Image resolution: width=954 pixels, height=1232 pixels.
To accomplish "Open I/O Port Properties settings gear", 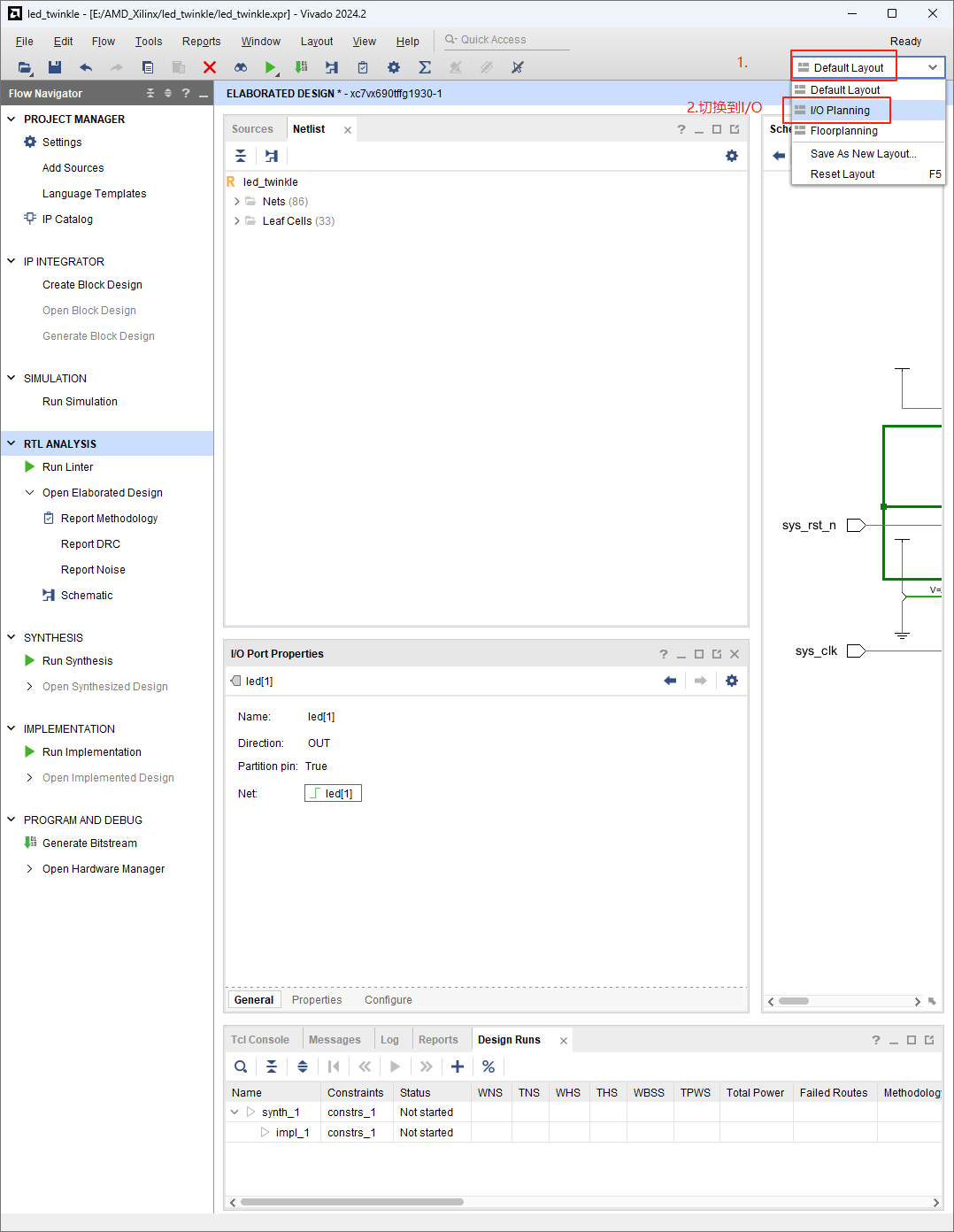I will 732,681.
